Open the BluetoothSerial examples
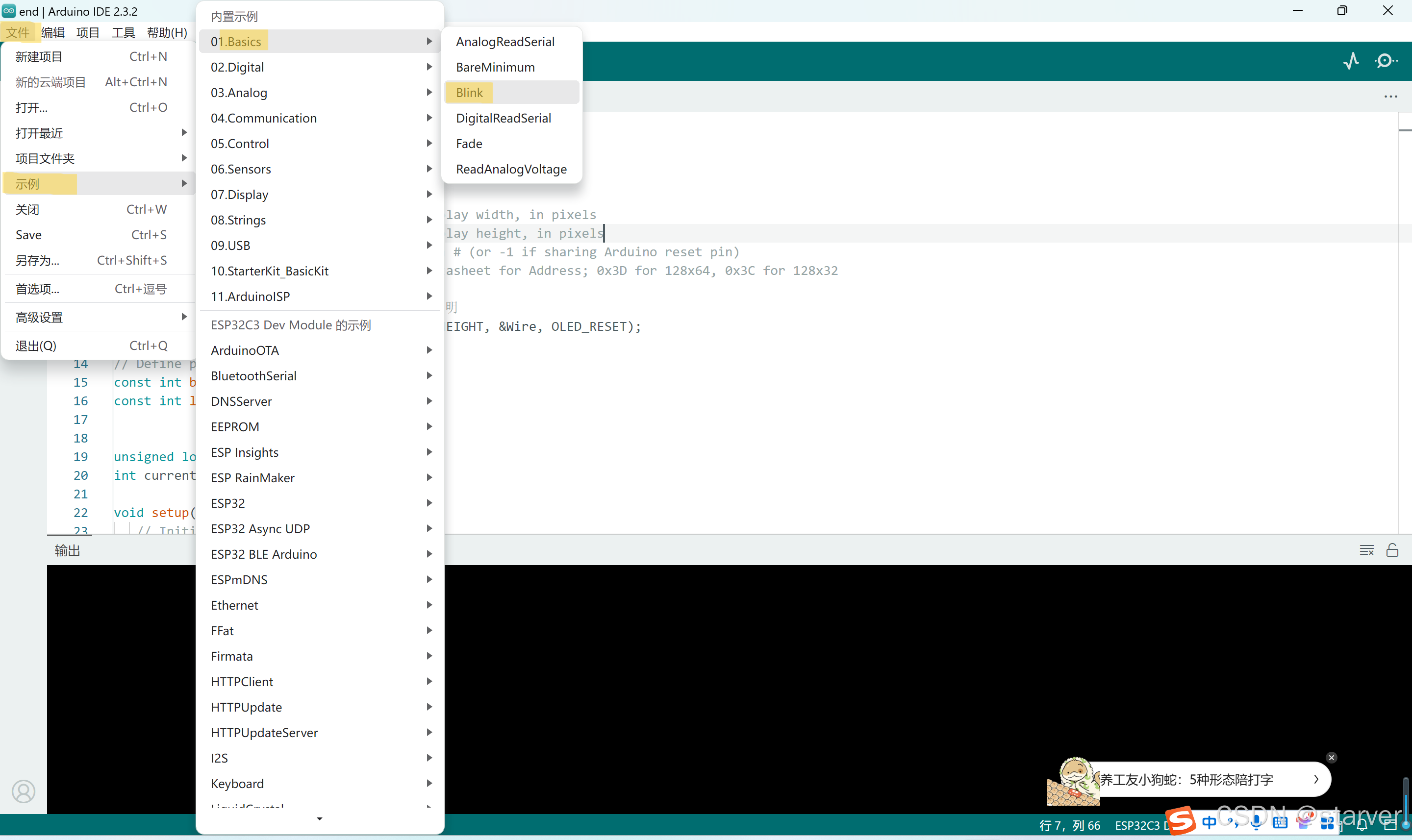 pos(320,375)
